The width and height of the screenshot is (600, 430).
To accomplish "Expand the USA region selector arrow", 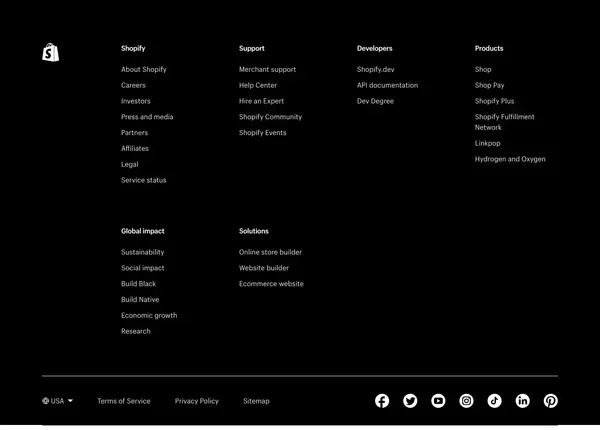I will pos(70,401).
